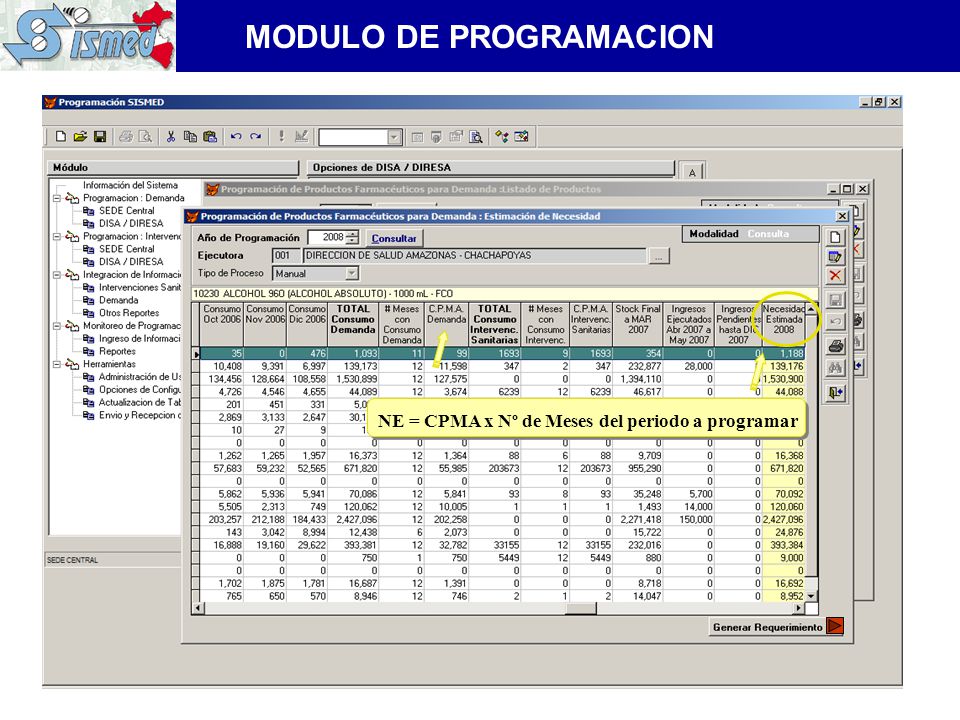Screen dimensions: 960x720
Task: Click the Año de Programación 2008 field
Action: coord(327,238)
